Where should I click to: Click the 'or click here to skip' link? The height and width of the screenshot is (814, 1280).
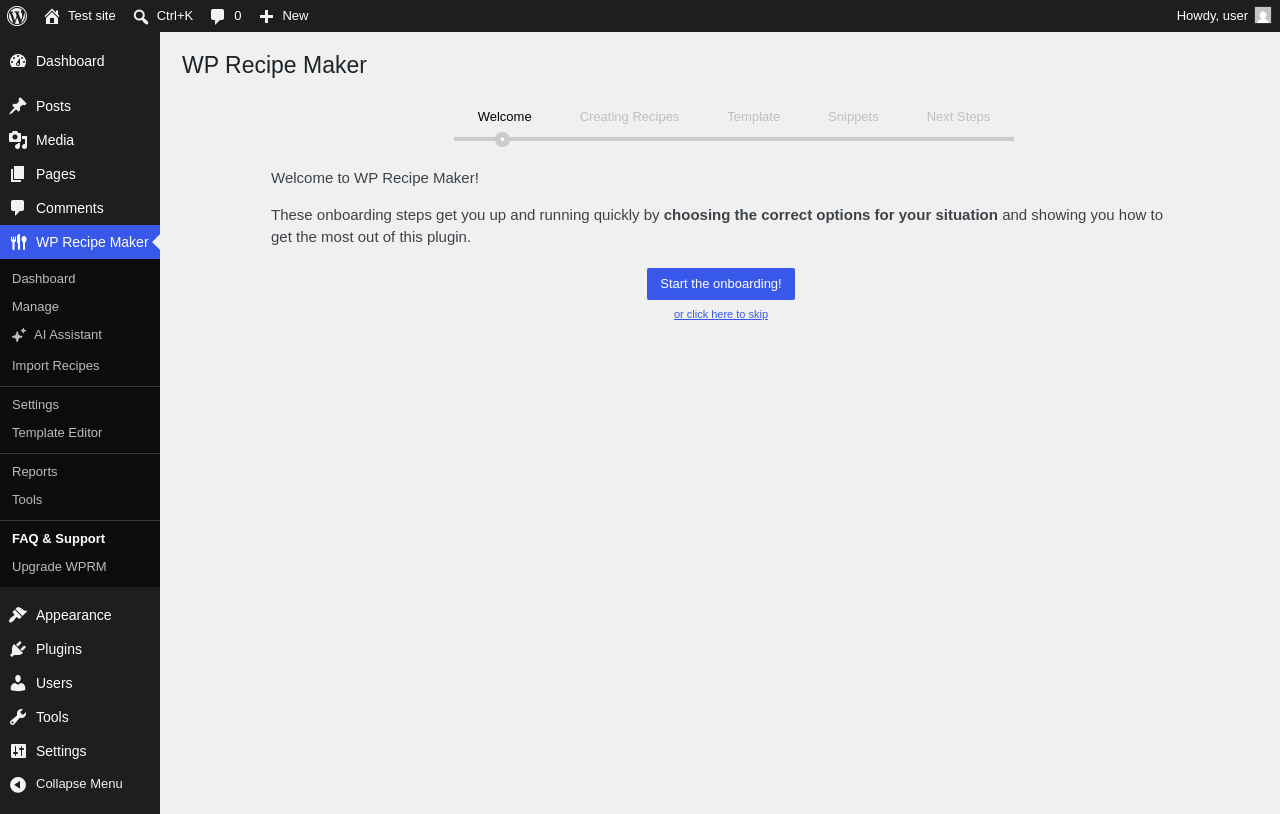click(721, 314)
